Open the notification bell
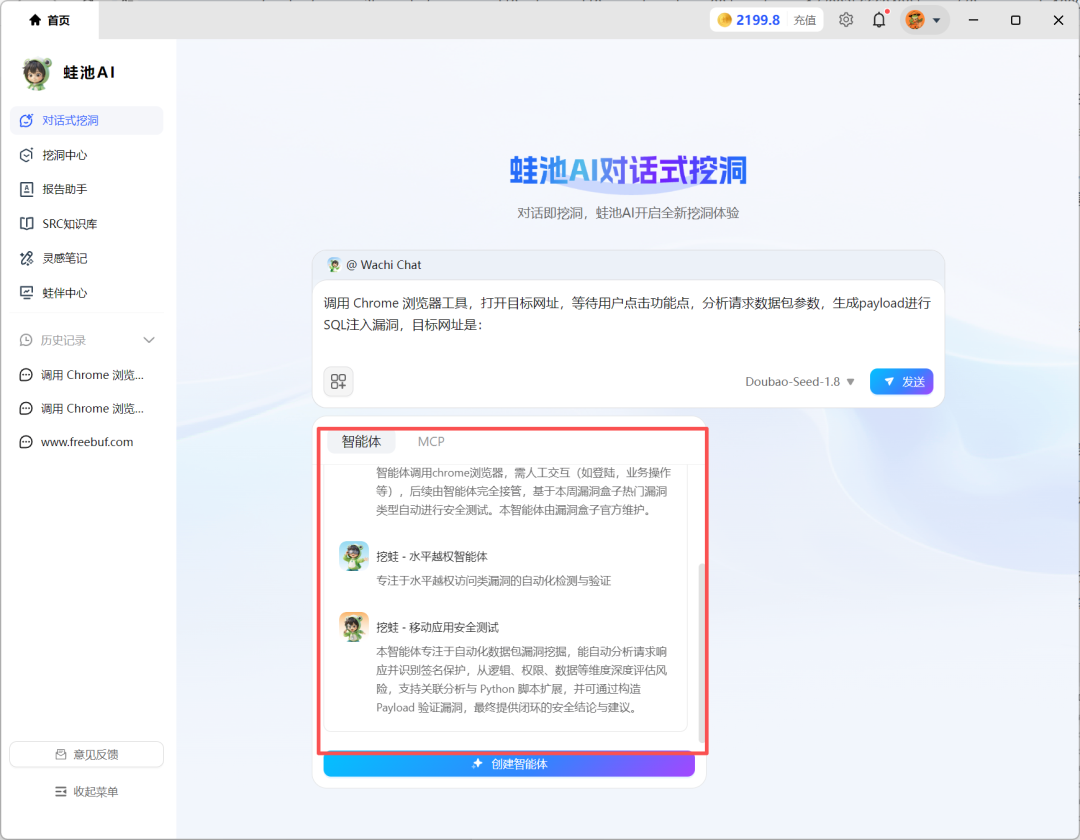 (878, 19)
